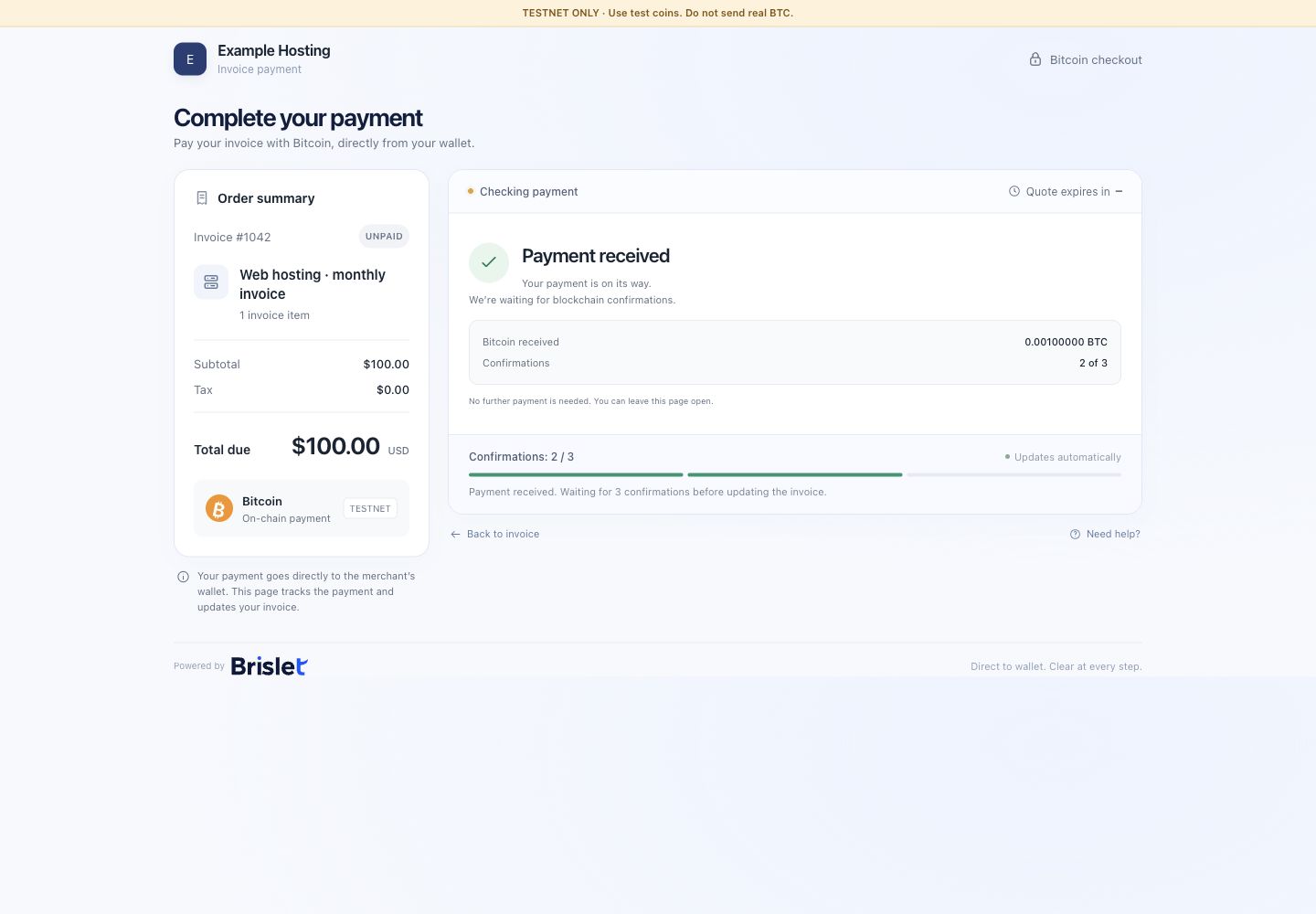Open the Need help? link
1316x914 pixels.
click(x=1105, y=535)
